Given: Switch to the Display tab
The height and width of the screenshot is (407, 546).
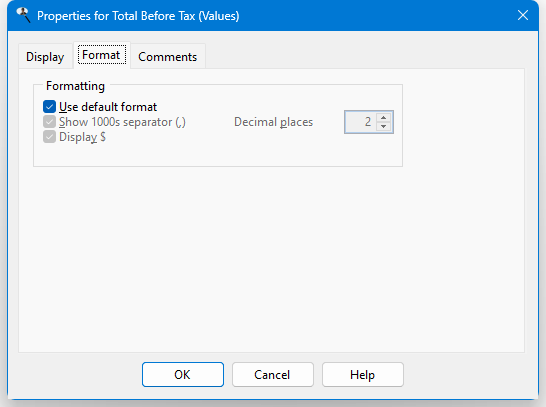Looking at the screenshot, I should [x=45, y=56].
